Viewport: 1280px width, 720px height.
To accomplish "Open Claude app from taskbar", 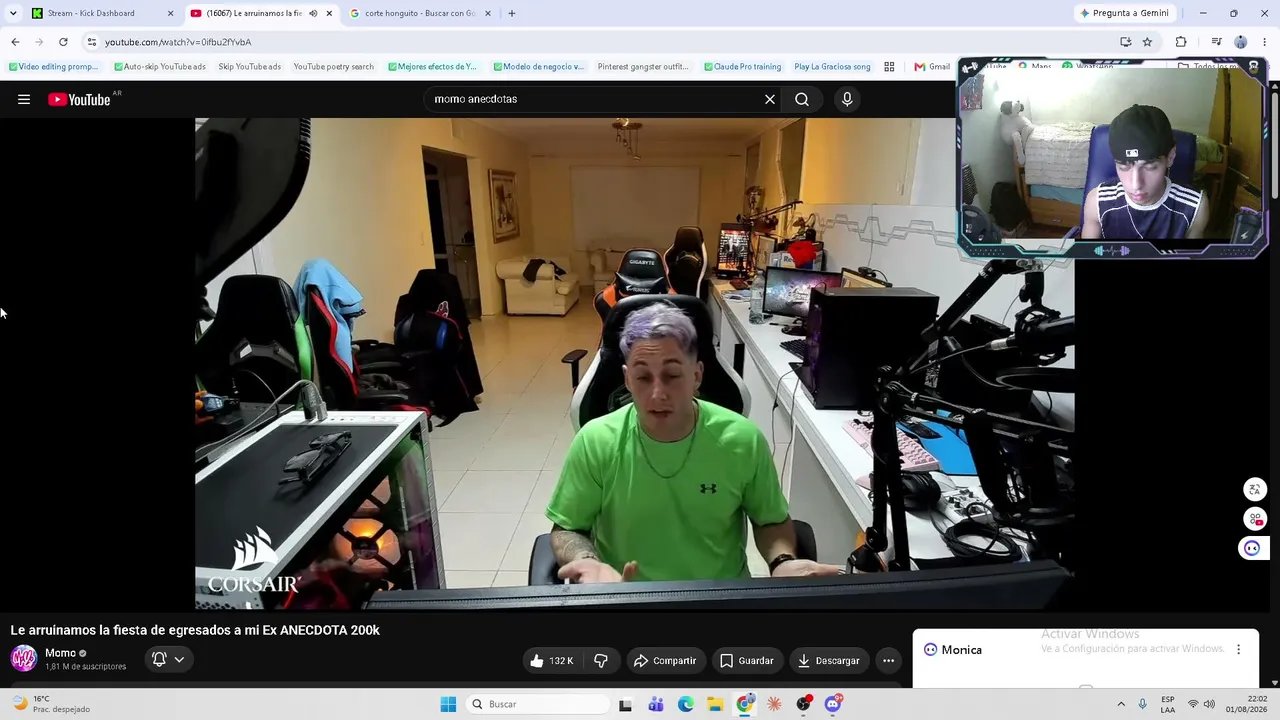I will [774, 704].
